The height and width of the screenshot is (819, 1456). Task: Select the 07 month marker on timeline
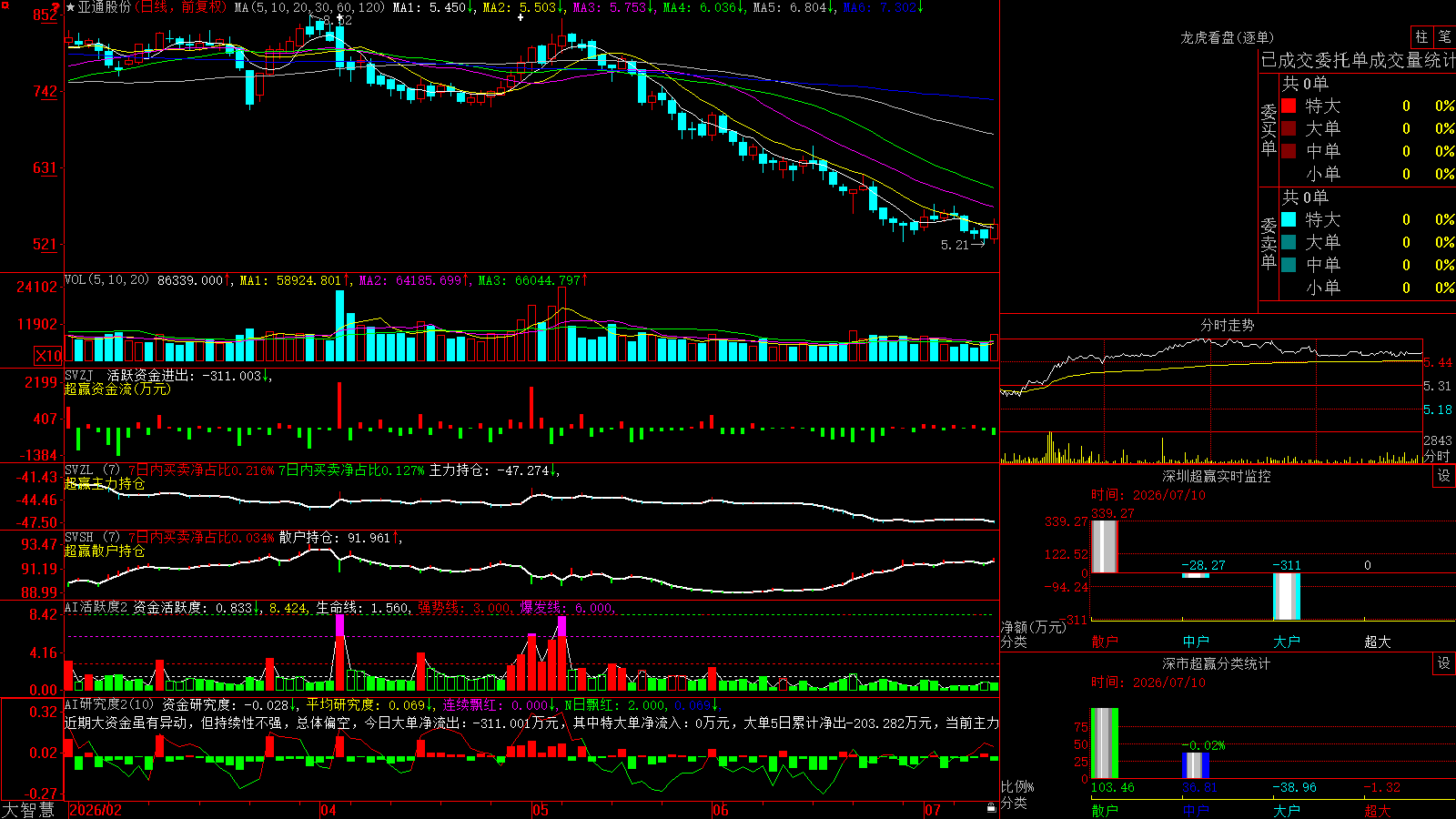tap(933, 810)
